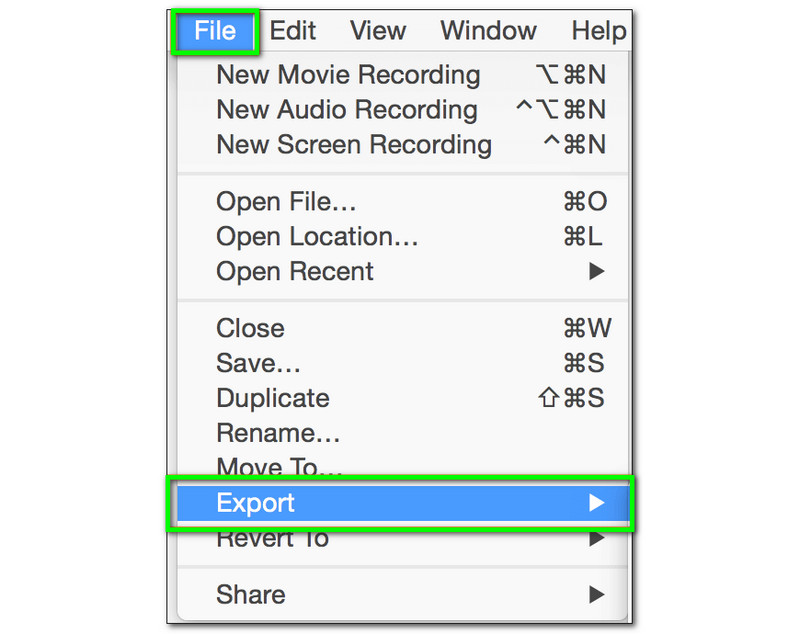Close the current document via the menu

pos(250,328)
